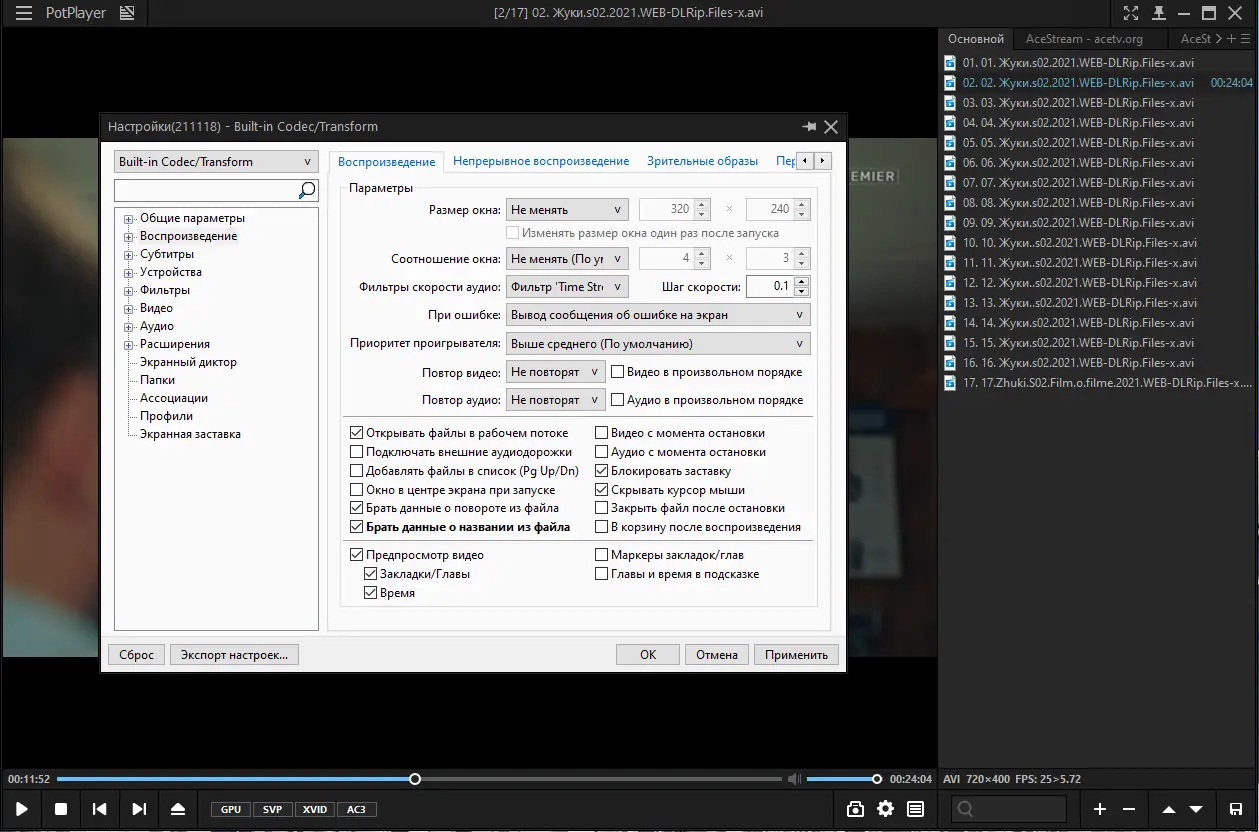Pin PotPlayer window always on top
Image resolution: width=1259 pixels, height=832 pixels.
click(1158, 13)
